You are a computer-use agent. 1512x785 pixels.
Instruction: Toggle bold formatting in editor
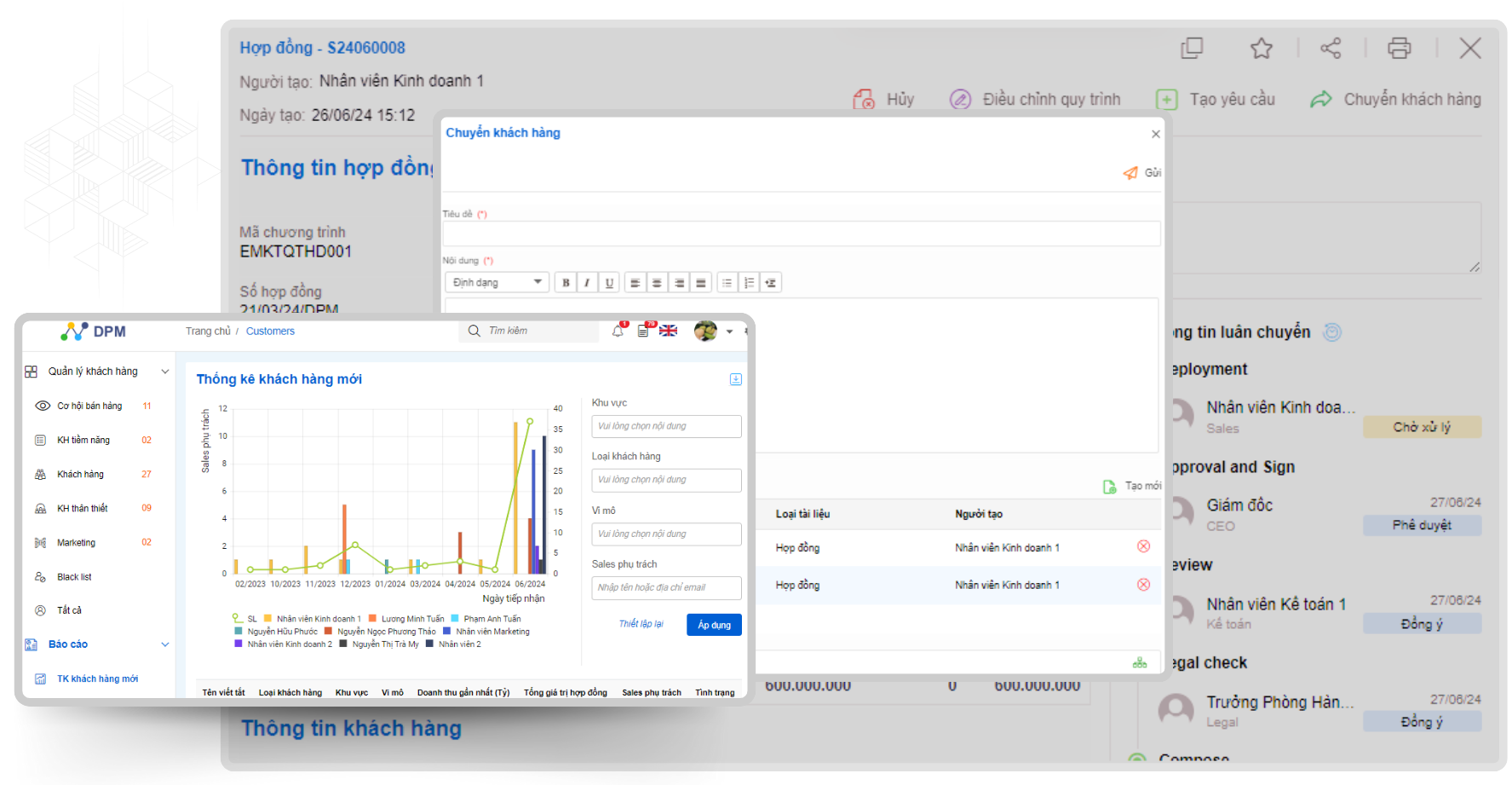point(566,283)
